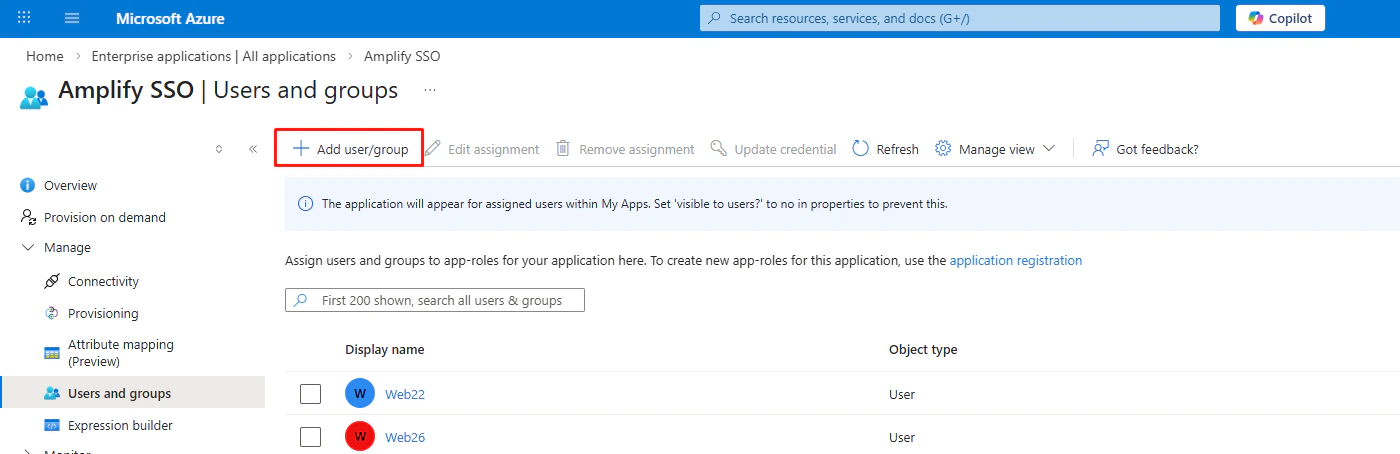
Task: Click the gear icon on Manage view
Action: pos(943,148)
